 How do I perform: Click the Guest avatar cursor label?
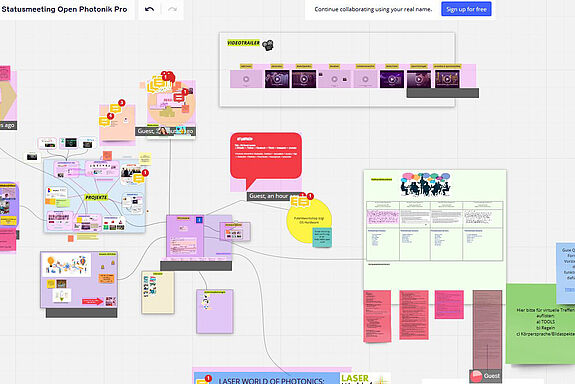486,376
